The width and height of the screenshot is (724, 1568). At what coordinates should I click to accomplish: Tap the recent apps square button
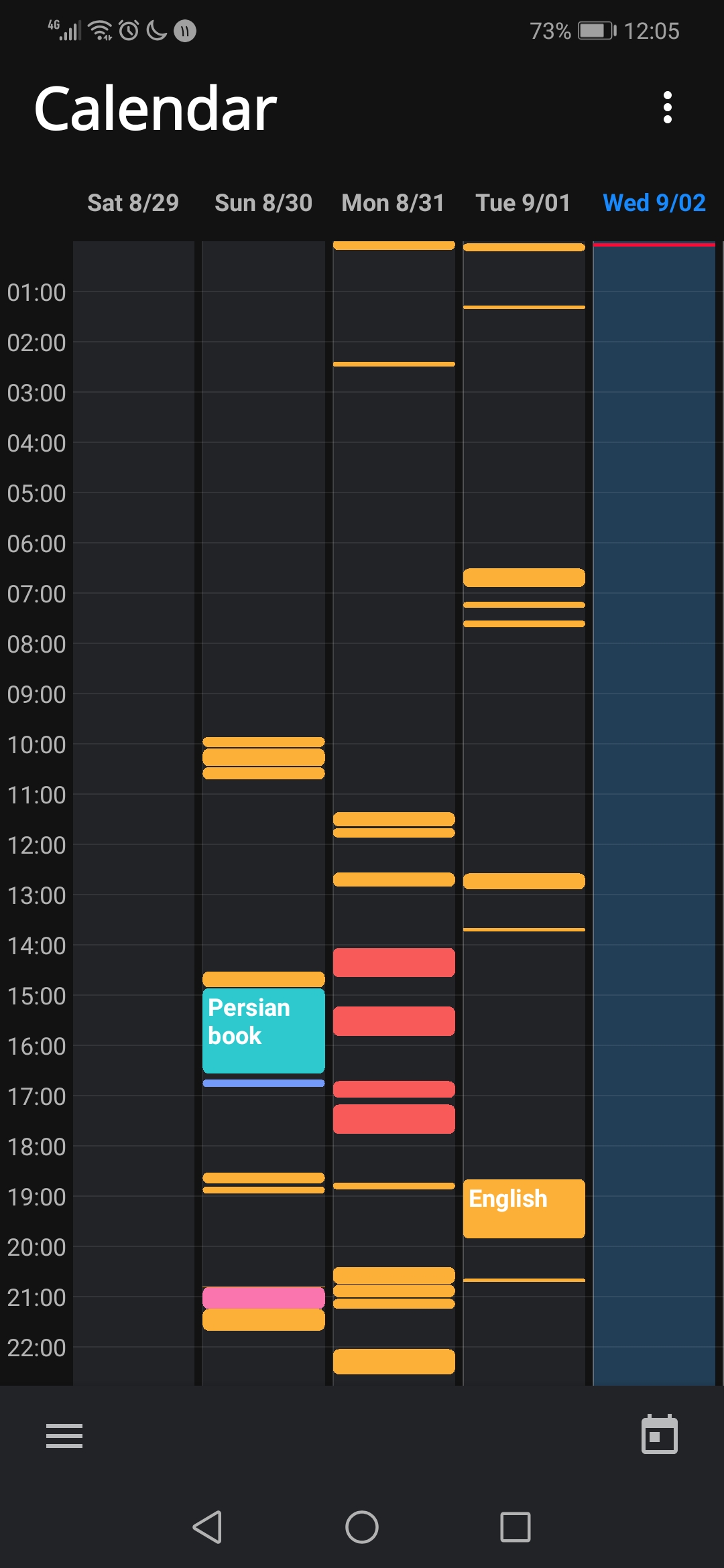(516, 1527)
